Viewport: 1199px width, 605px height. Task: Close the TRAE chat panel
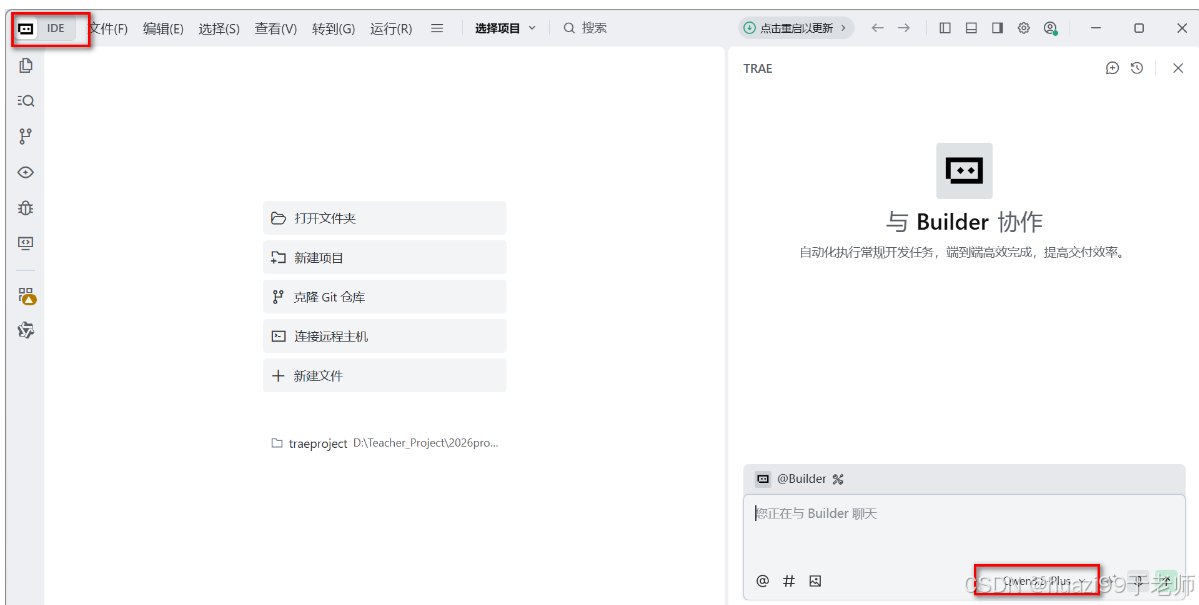tap(1178, 68)
